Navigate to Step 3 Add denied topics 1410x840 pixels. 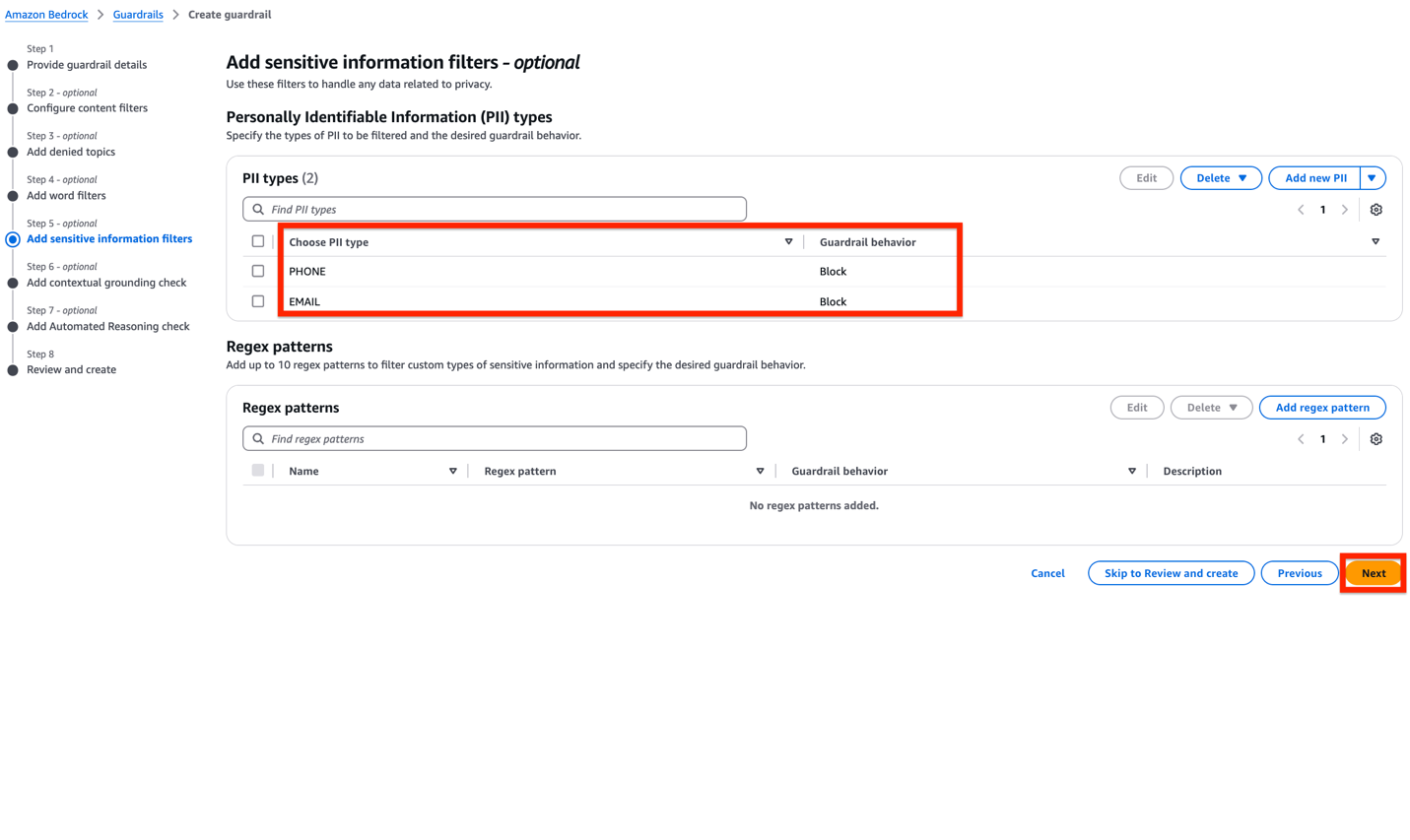coord(71,152)
